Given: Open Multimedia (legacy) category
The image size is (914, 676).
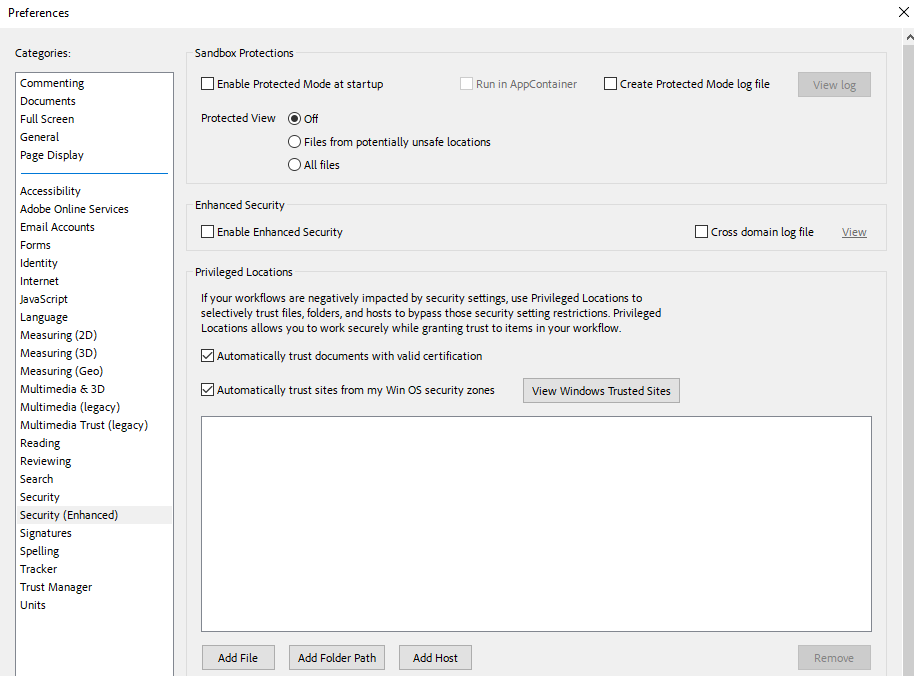Looking at the screenshot, I should (94, 407).
